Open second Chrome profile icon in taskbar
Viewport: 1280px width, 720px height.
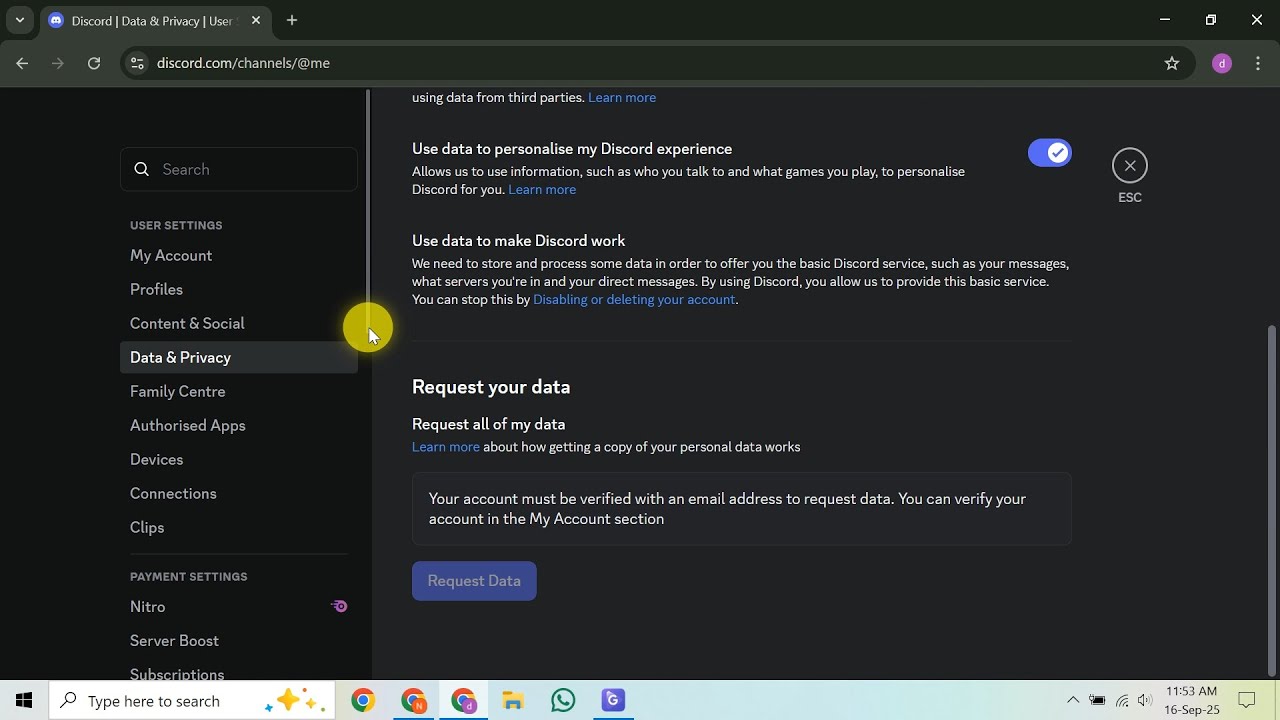413,701
